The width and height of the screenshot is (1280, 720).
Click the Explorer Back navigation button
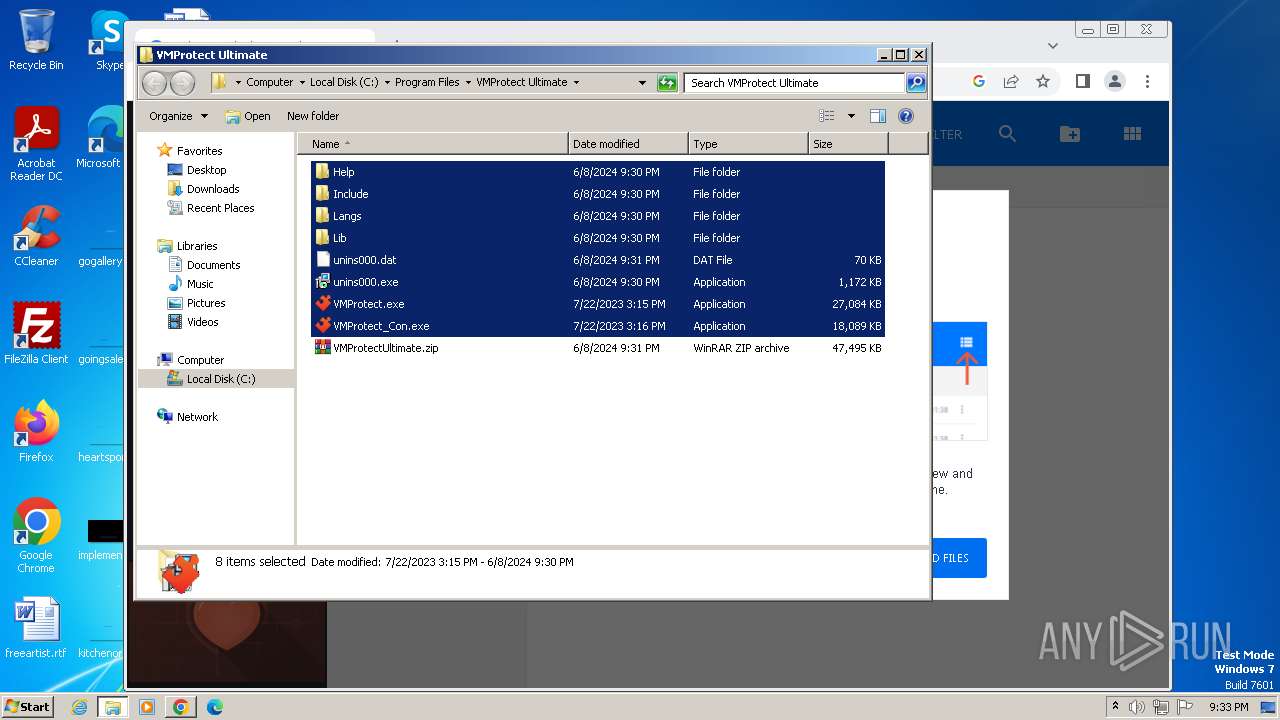pyautogui.click(x=154, y=83)
